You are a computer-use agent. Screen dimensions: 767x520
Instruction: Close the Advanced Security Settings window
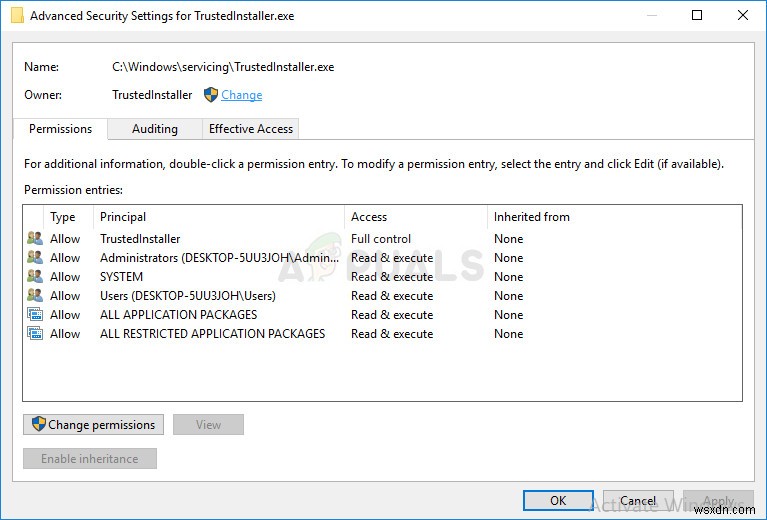tap(743, 15)
